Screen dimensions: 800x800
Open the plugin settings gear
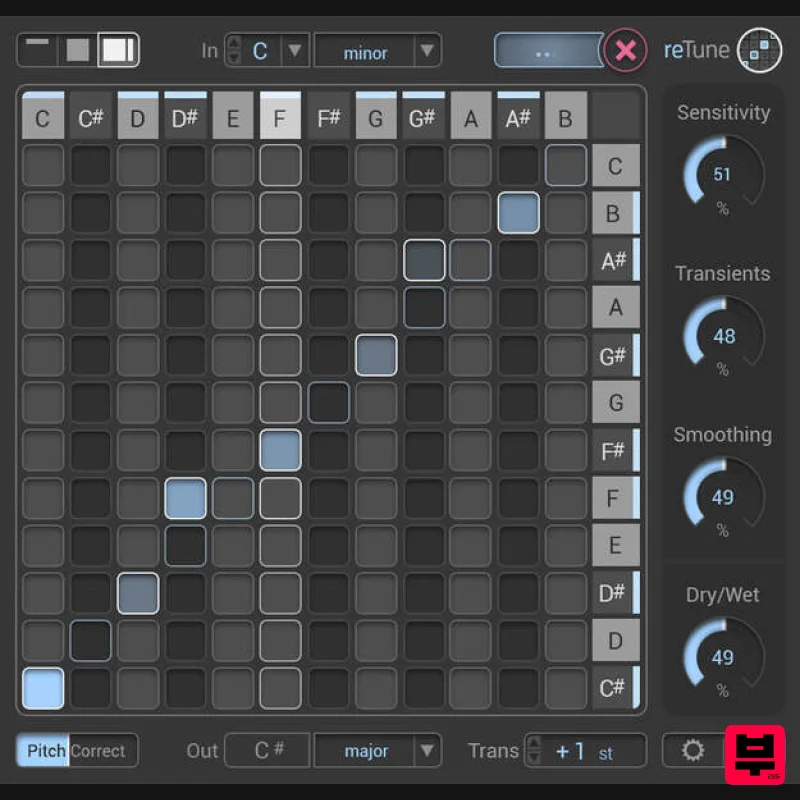pyautogui.click(x=693, y=750)
